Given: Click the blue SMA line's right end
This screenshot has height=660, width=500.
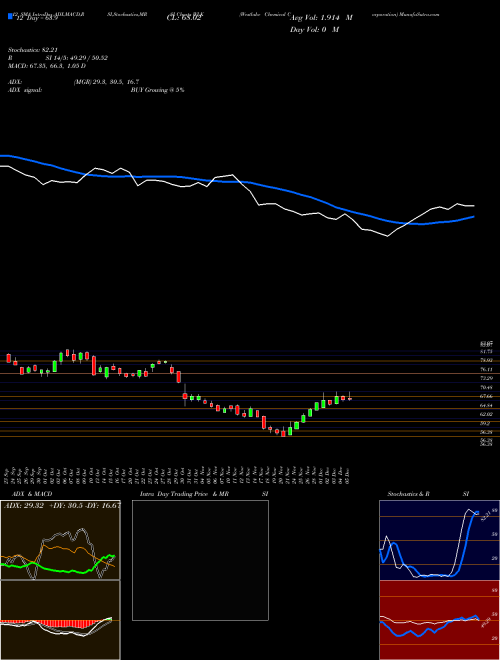Looking at the screenshot, I should coord(473,217).
